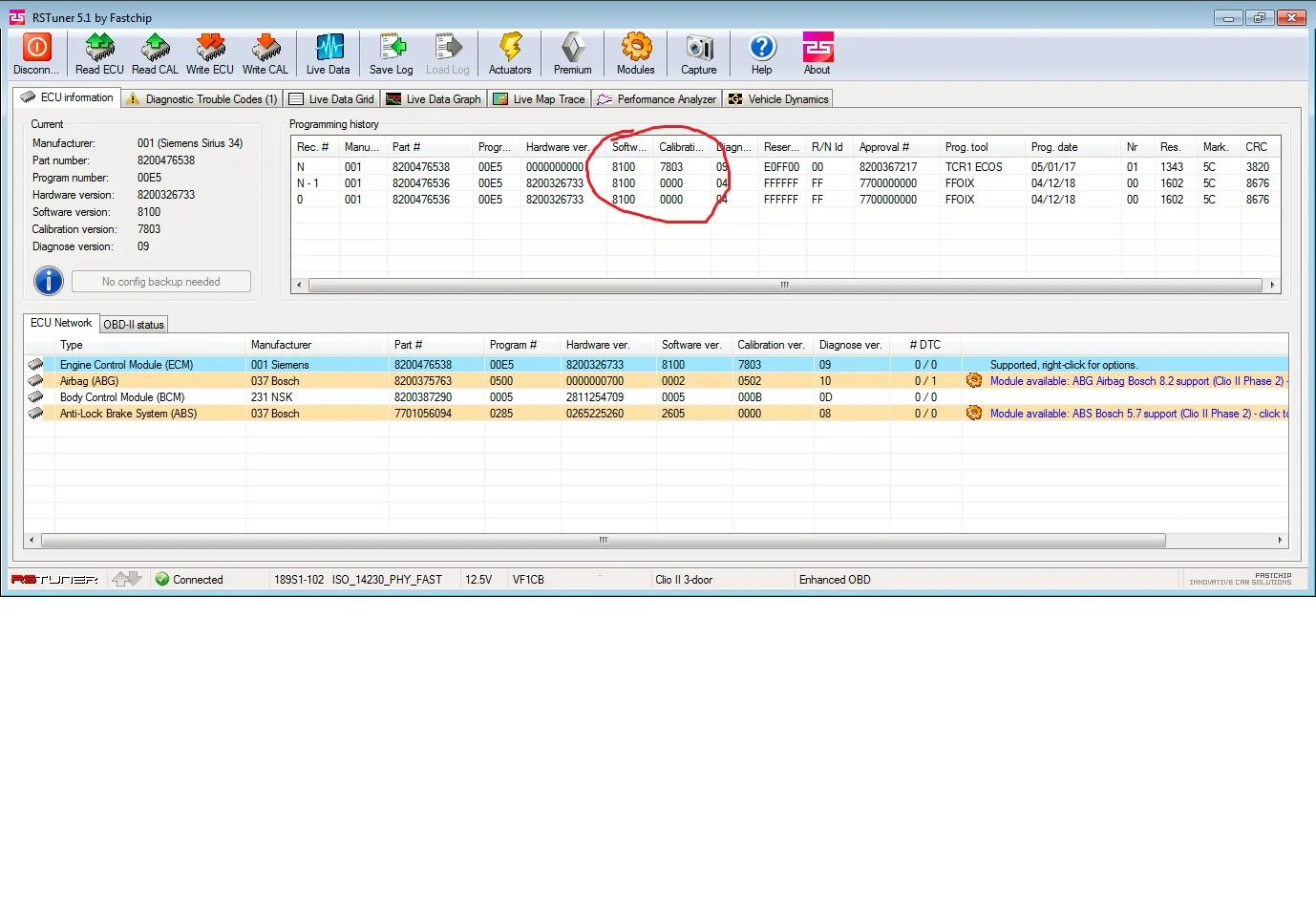Viewport: 1316px width, 917px height.
Task: Click Enhanced OBD in the status bar
Action: point(835,580)
